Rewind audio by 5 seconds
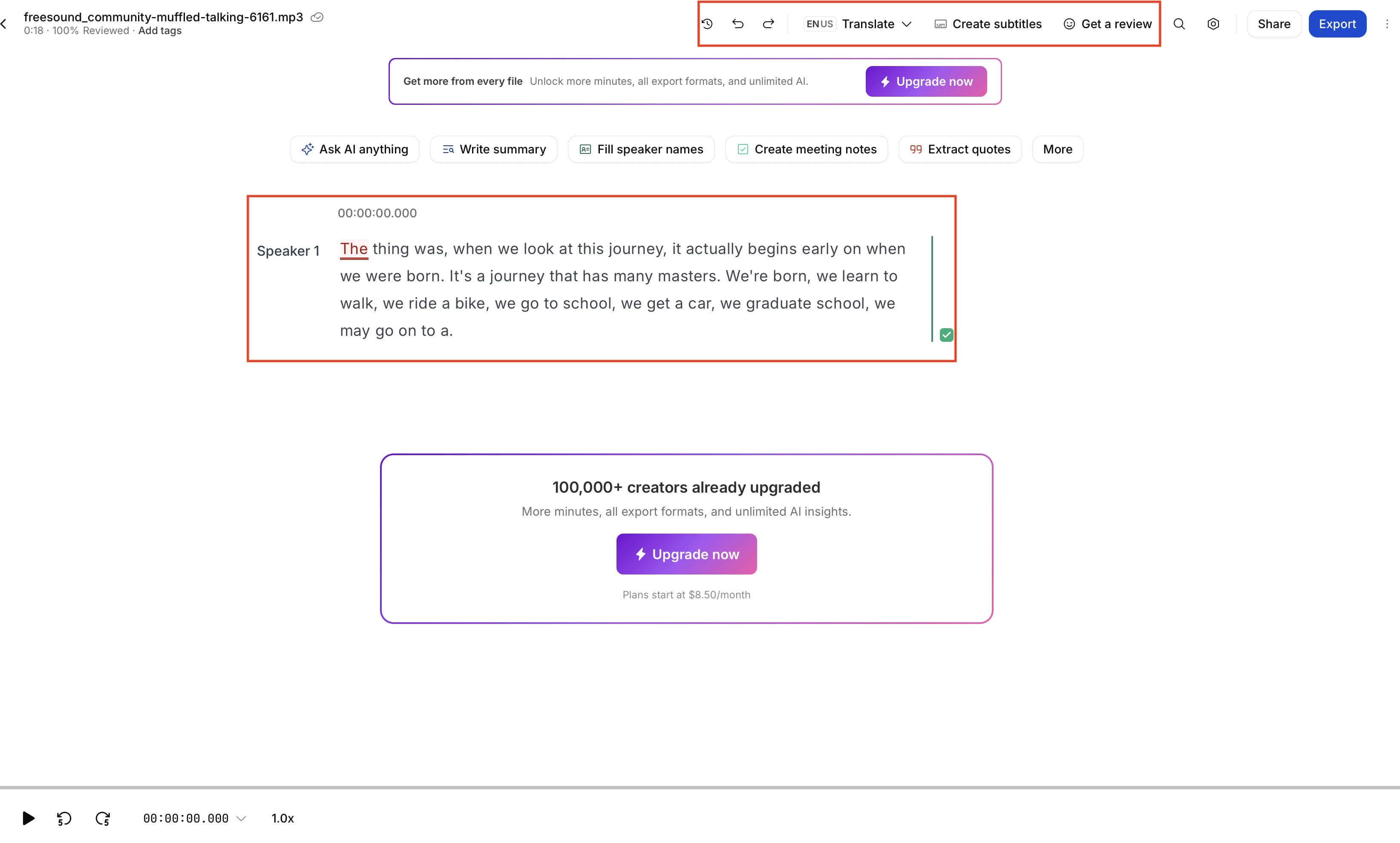 [x=64, y=818]
